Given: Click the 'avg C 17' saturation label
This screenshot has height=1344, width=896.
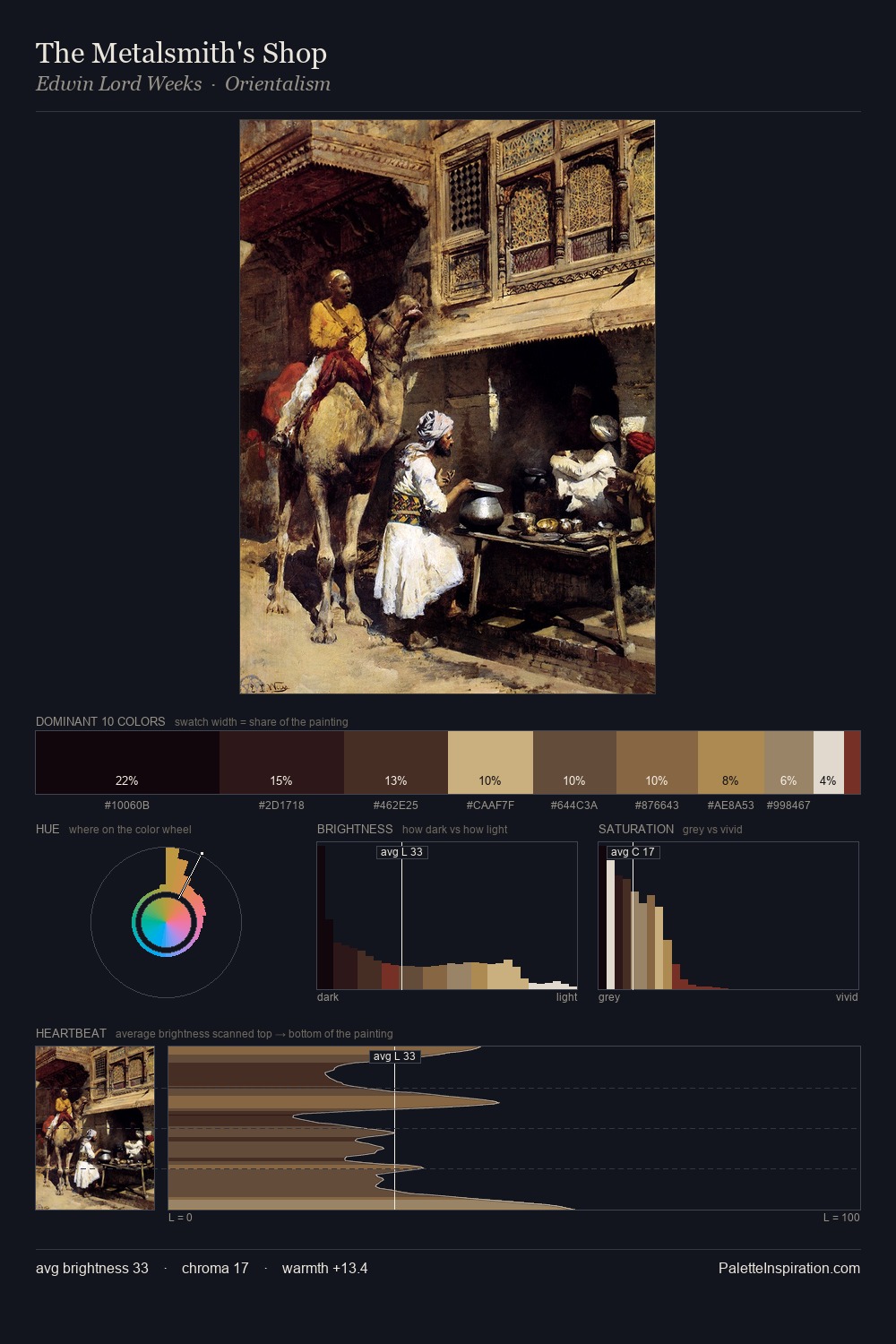Looking at the screenshot, I should pos(633,852).
